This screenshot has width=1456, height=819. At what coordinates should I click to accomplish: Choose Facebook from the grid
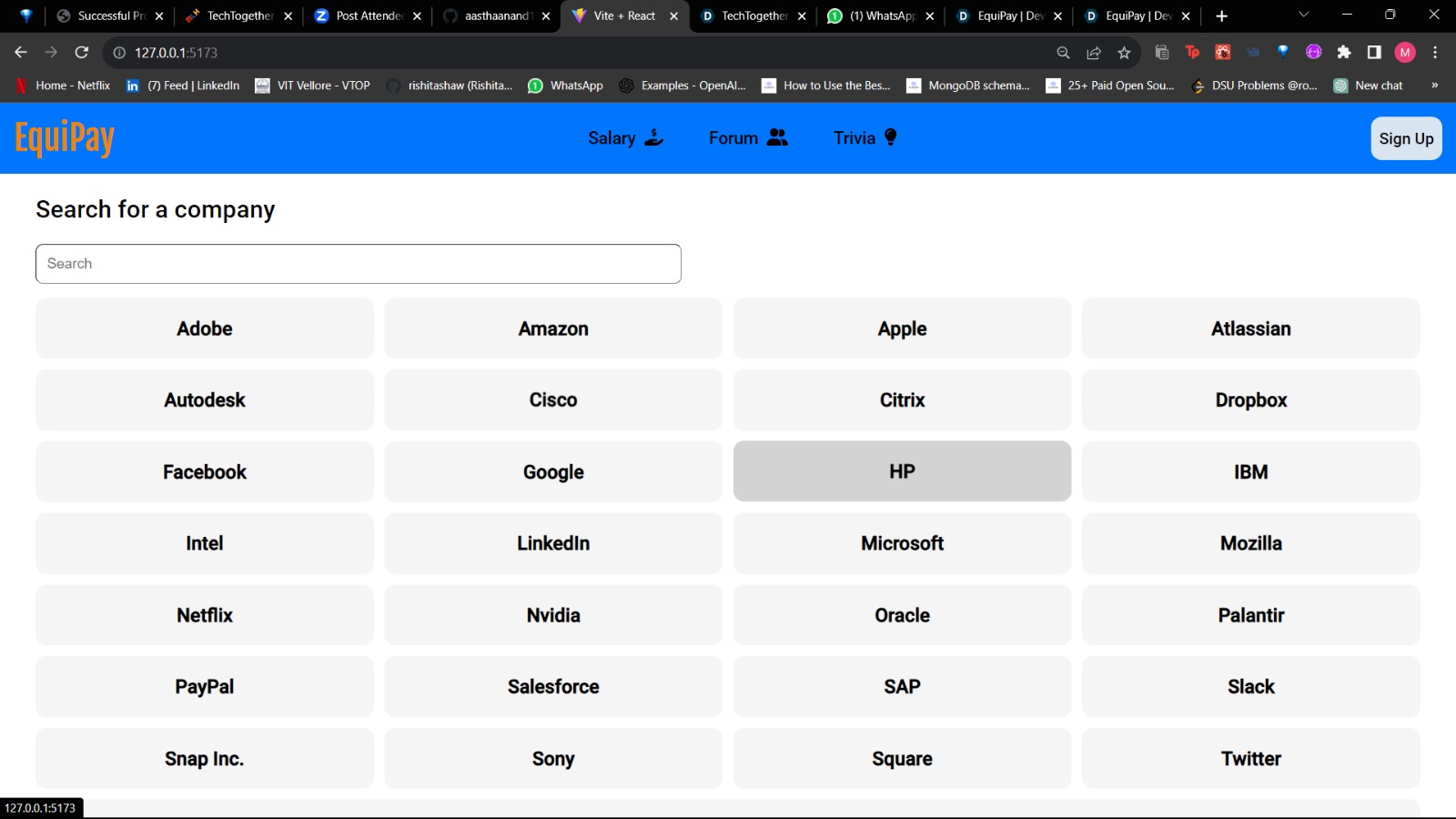205,471
